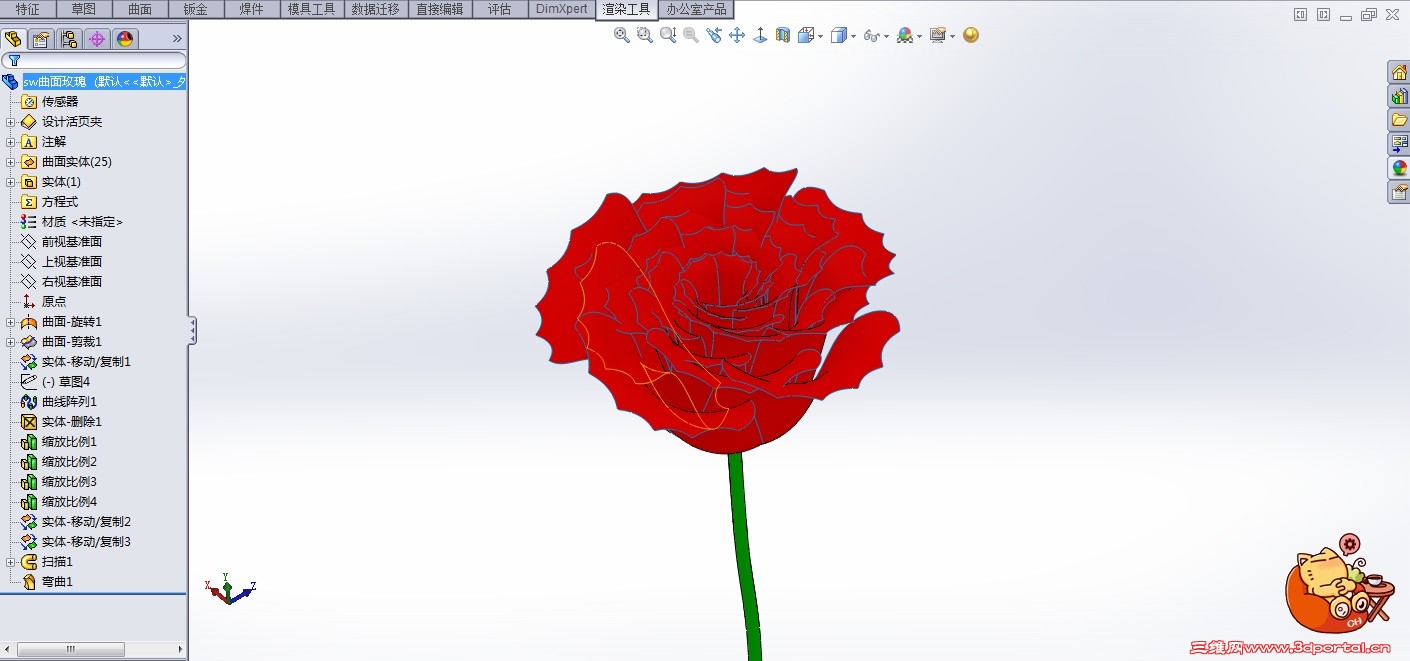Image resolution: width=1410 pixels, height=661 pixels.
Task: Open the Hide/Show Items dropdown arrow
Action: tap(886, 36)
